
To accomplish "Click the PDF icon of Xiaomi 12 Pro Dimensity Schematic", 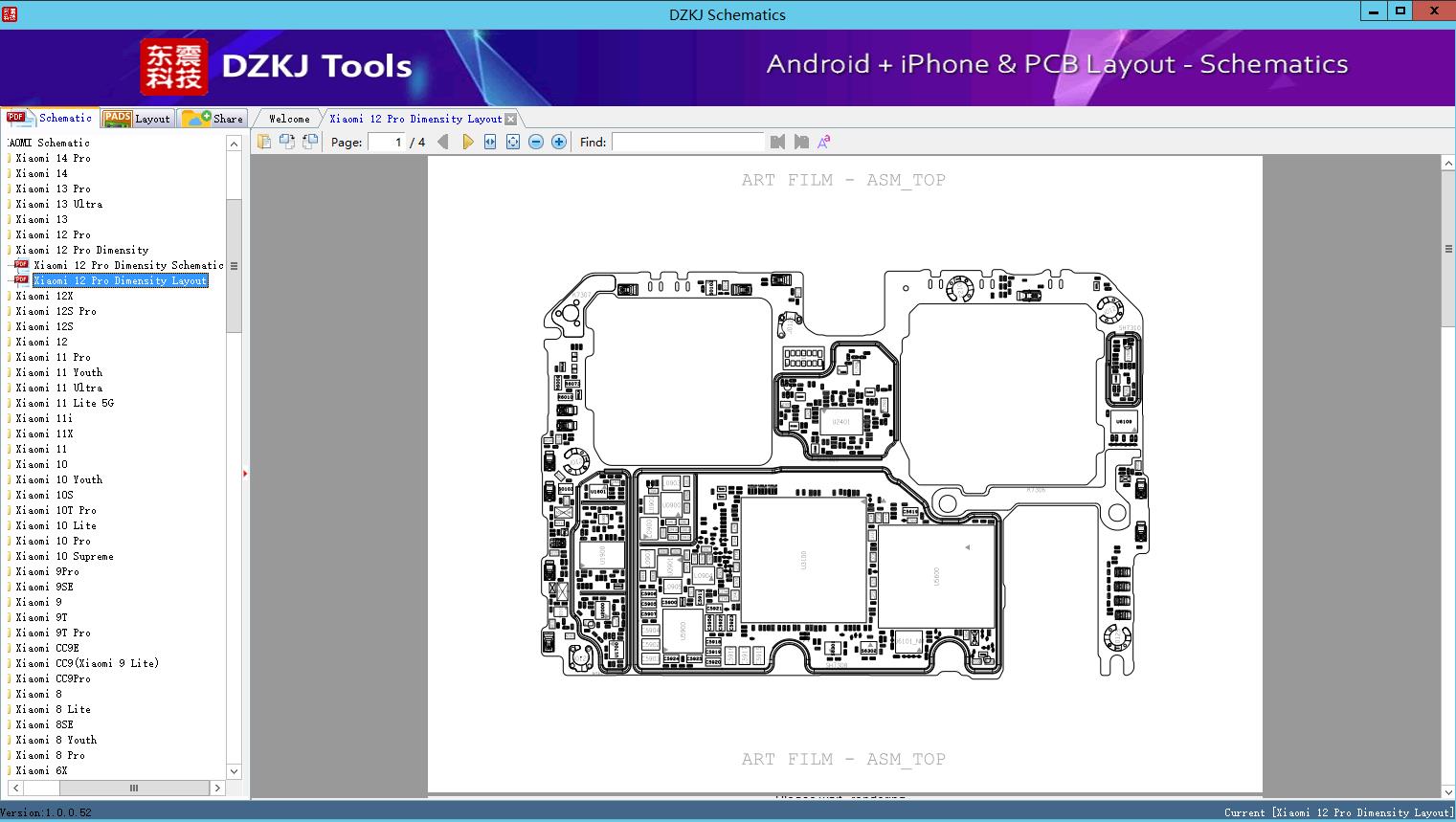I will click(x=21, y=265).
